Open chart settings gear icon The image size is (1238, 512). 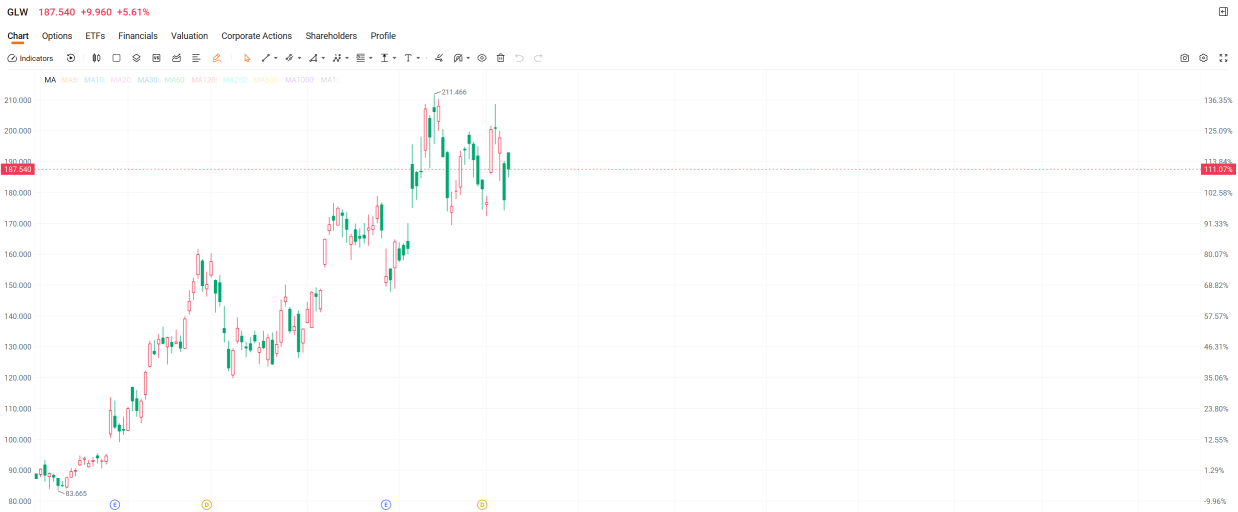pos(1204,58)
